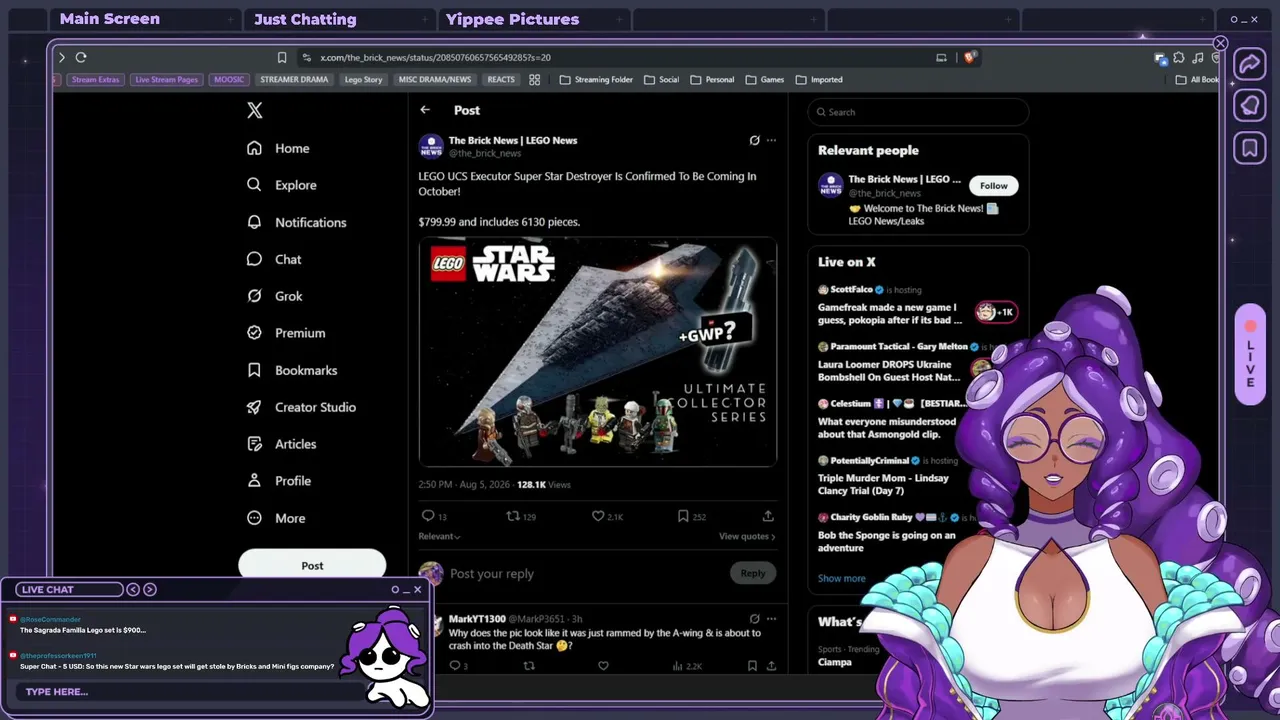This screenshot has height=720, width=1280.
Task: Open the three-dot menu on Brick News post
Action: coord(771,140)
